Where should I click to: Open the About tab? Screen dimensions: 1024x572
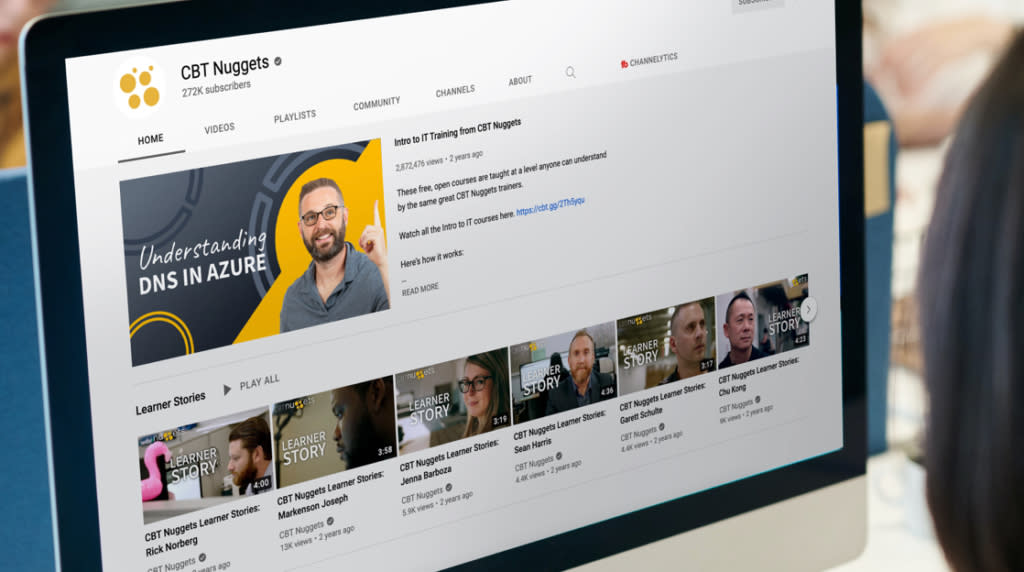click(520, 81)
